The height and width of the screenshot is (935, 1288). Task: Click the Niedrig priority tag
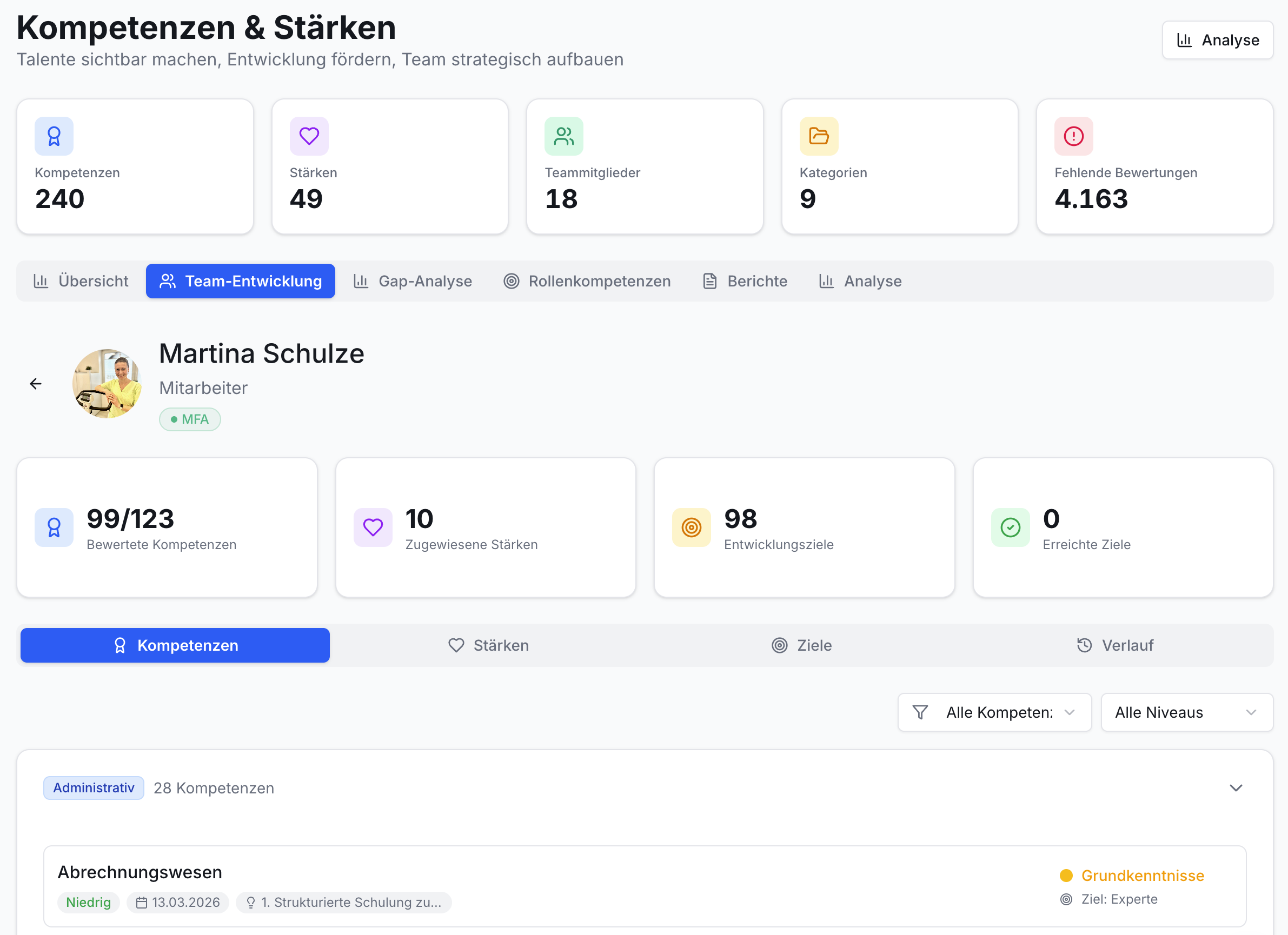pyautogui.click(x=89, y=902)
